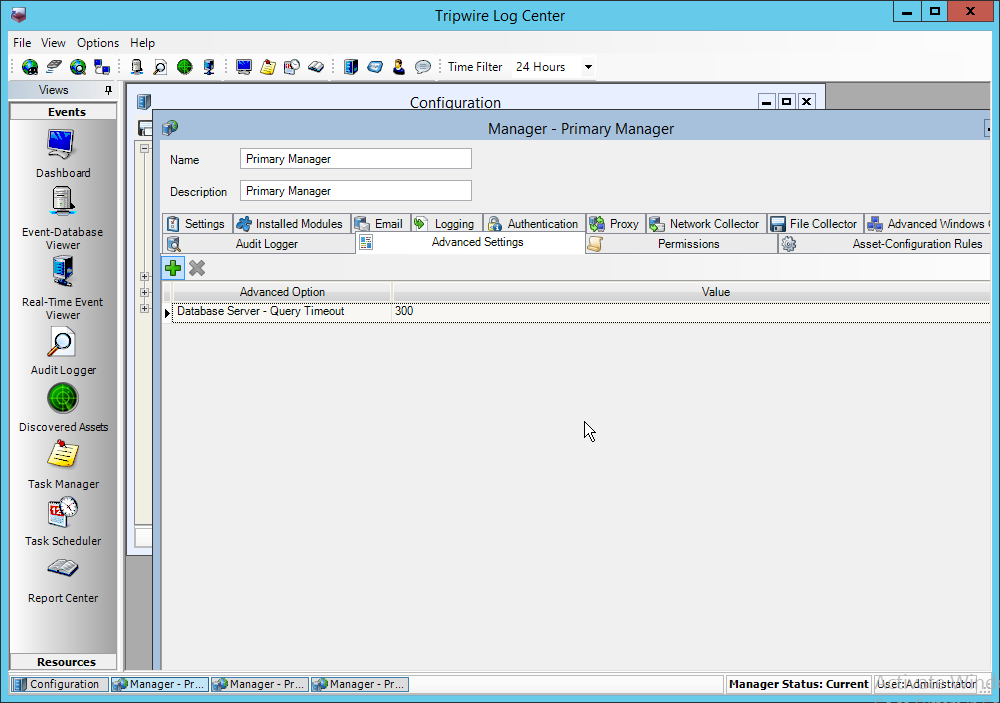
Task: Click the green plus add option icon
Action: click(174, 268)
